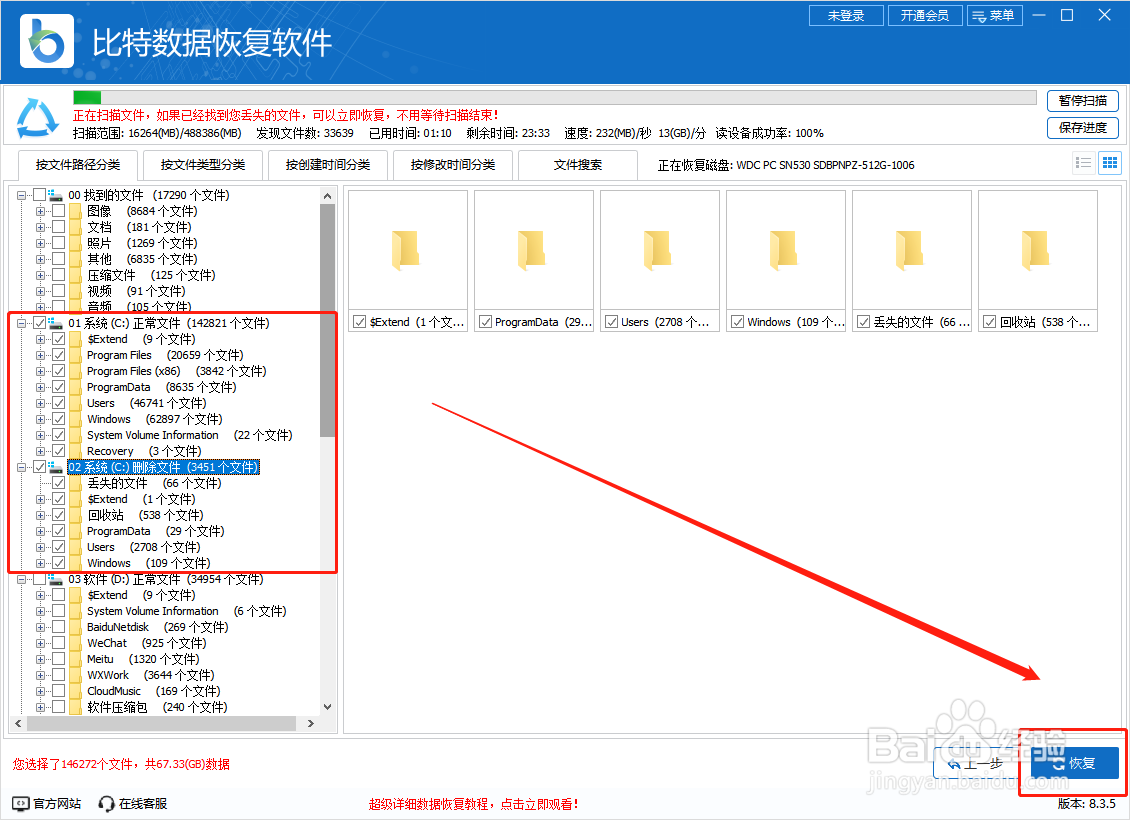The width and height of the screenshot is (1130, 820).
Task: Switch to thumbnail grid view icon
Action: pos(1109,162)
